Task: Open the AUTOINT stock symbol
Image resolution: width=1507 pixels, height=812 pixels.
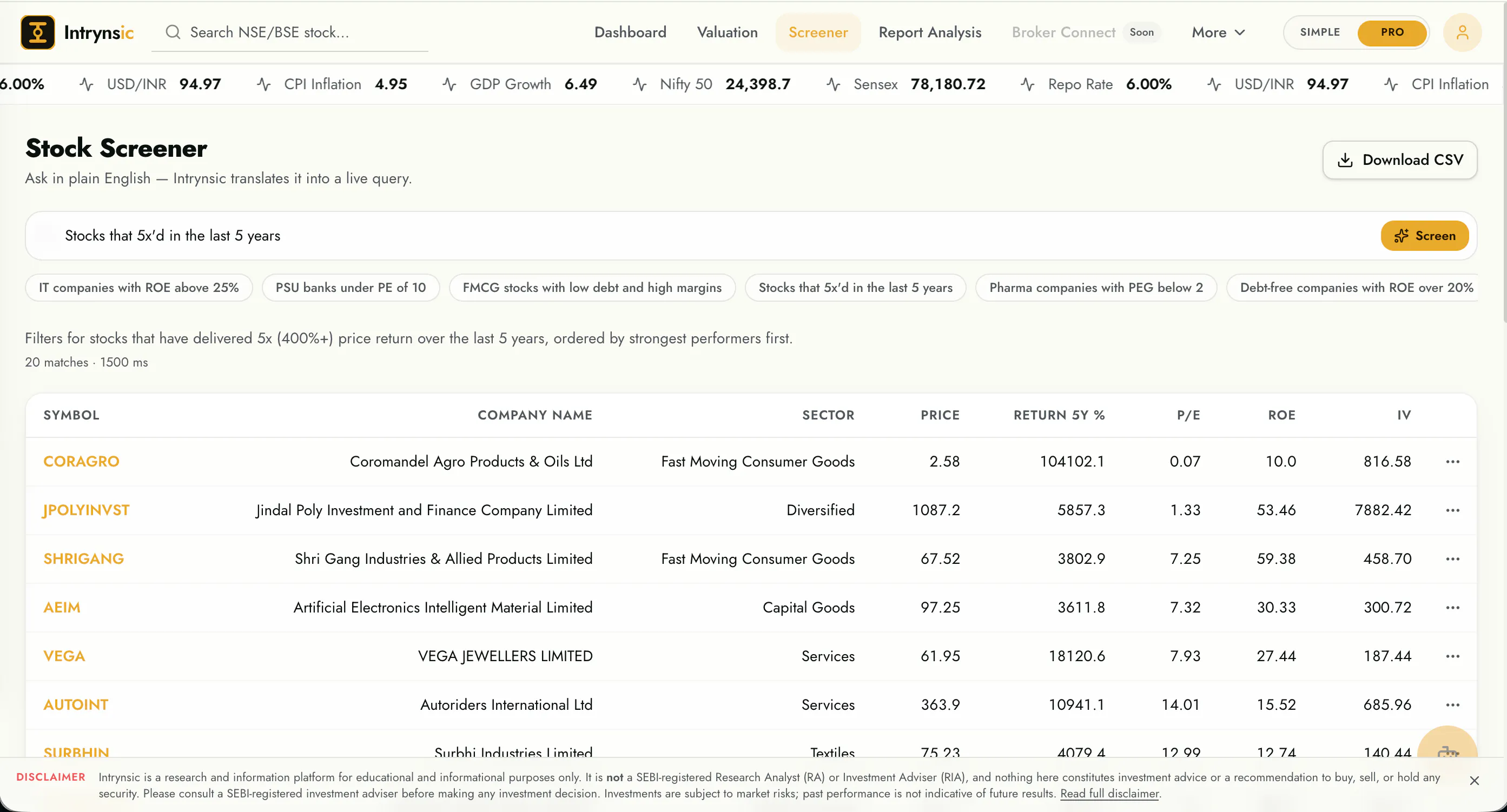Action: point(76,705)
